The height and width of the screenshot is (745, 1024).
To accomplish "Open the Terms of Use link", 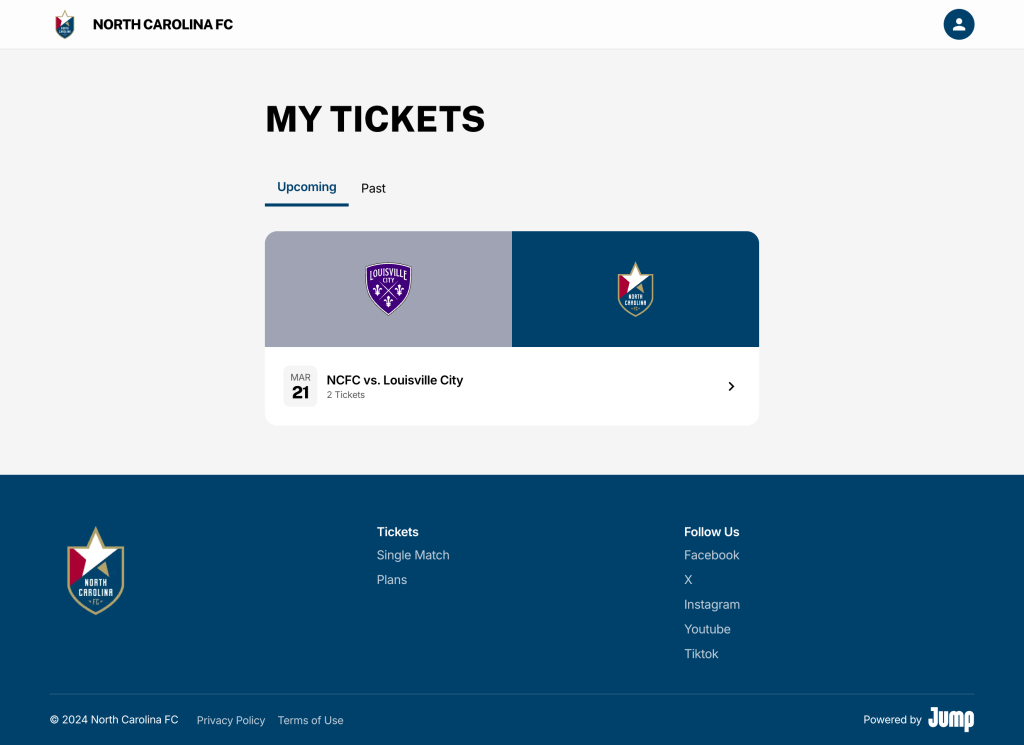I will coord(310,720).
